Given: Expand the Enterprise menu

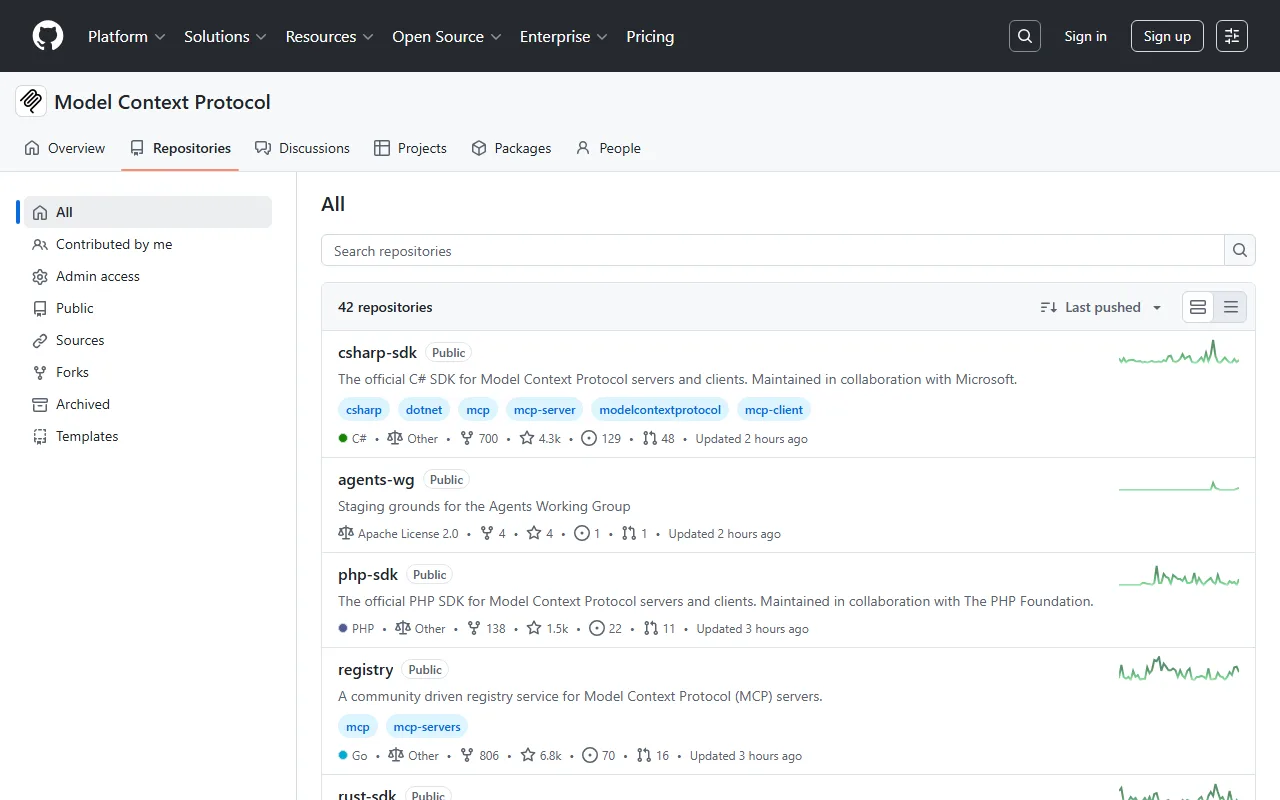Looking at the screenshot, I should [x=563, y=36].
